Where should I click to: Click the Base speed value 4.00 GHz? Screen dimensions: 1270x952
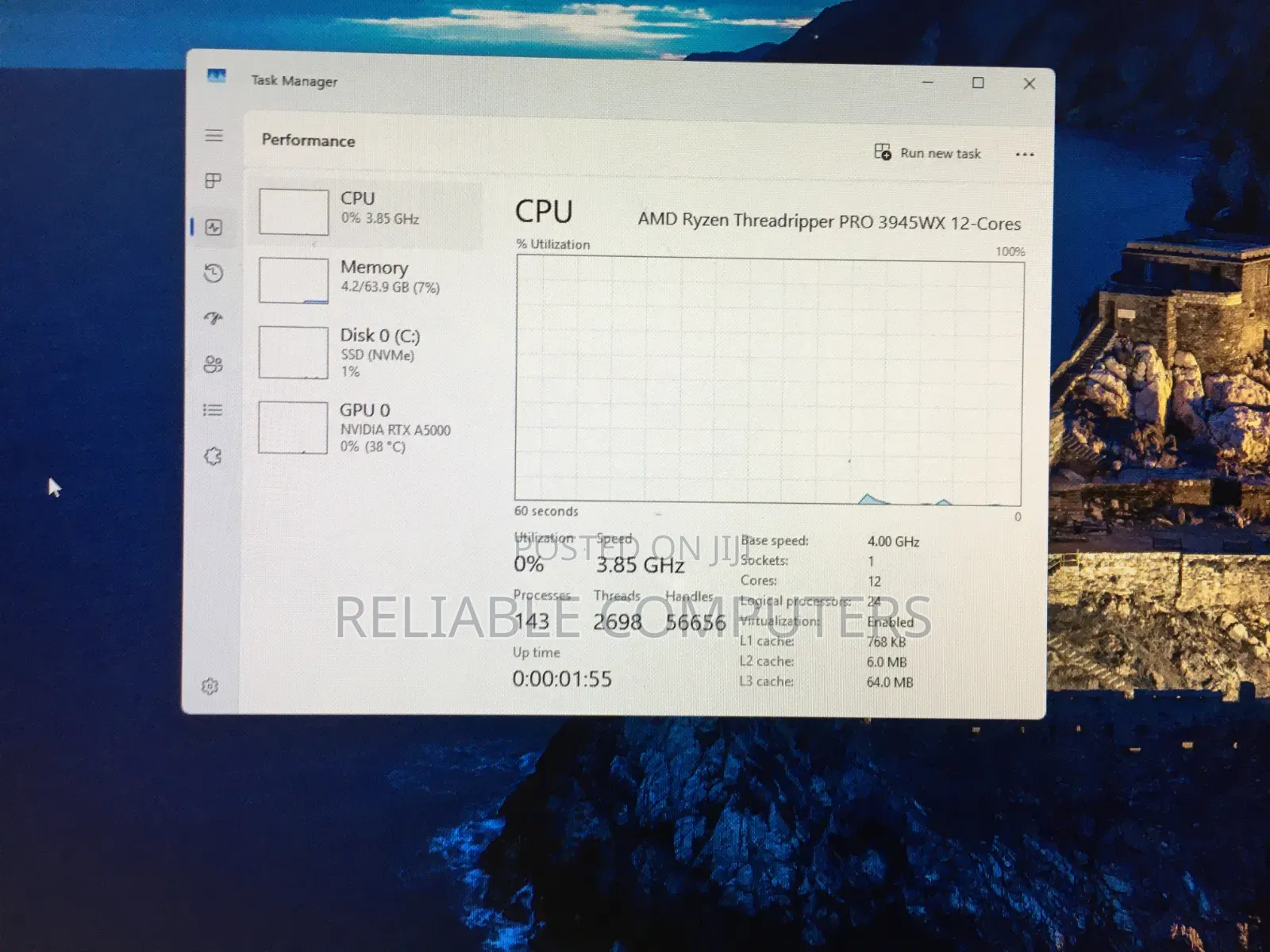click(x=893, y=542)
